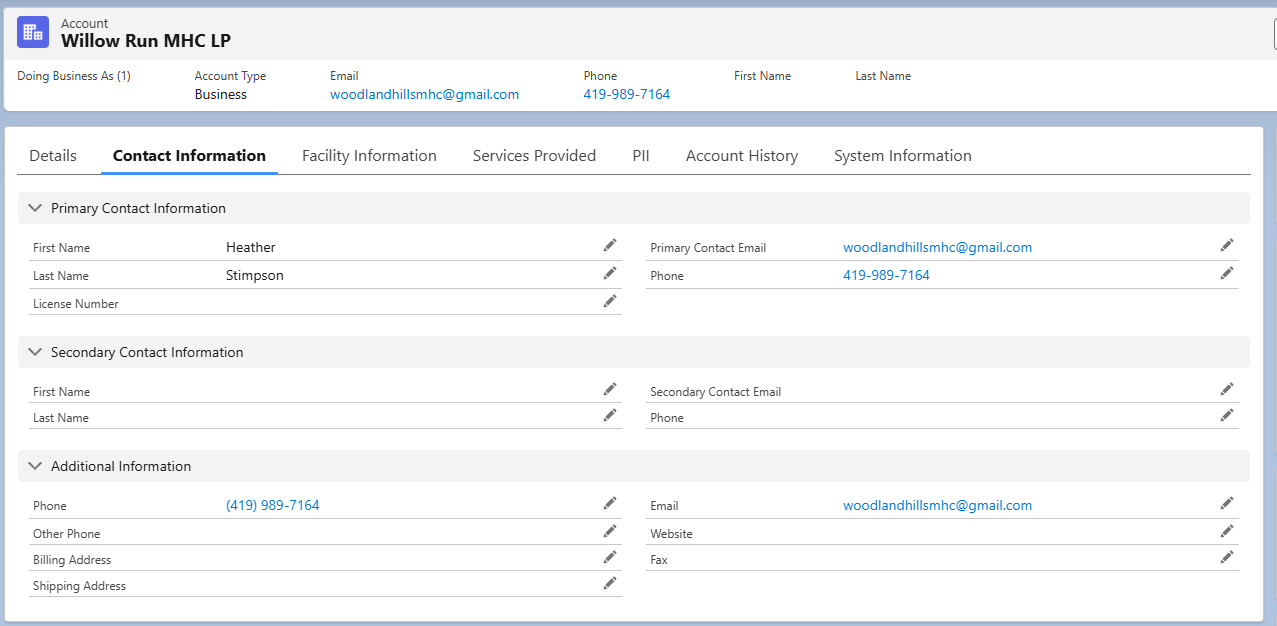
Task: Click the Shipping Address label
Action: click(79, 586)
